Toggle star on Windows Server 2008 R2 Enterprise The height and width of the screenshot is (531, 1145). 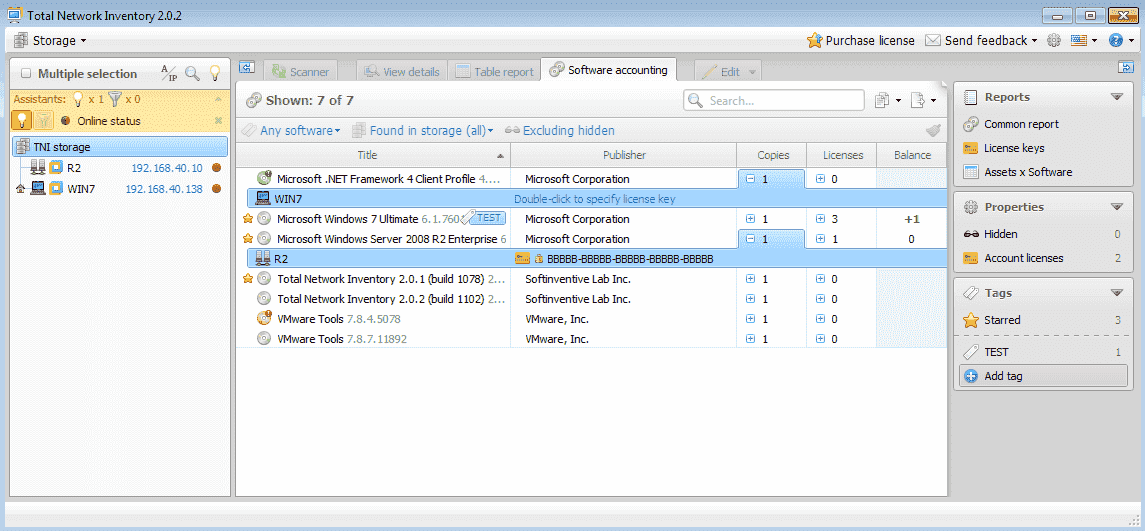click(x=248, y=238)
